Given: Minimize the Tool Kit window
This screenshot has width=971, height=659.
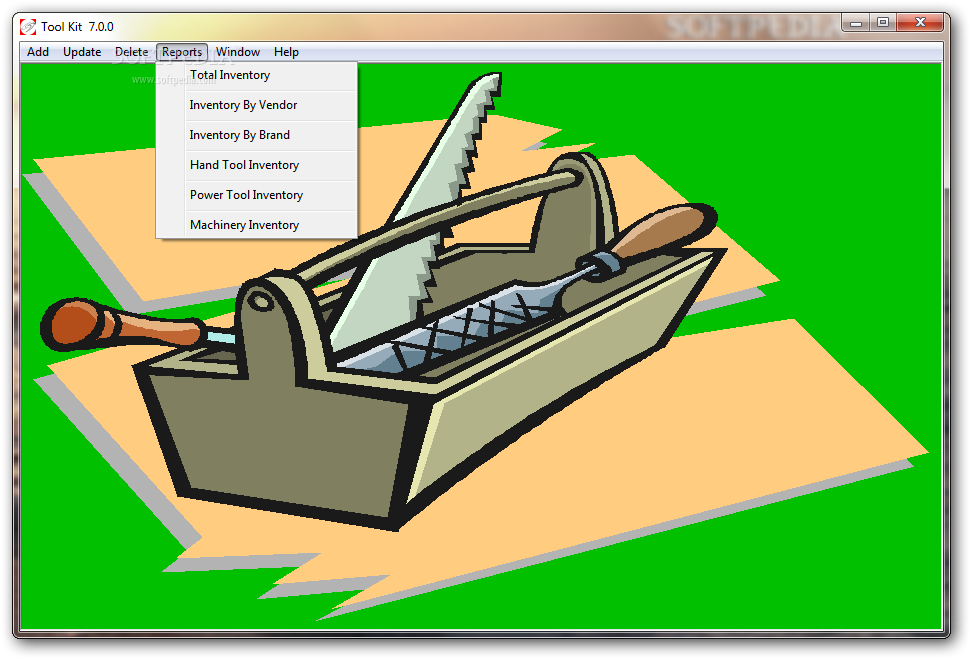Looking at the screenshot, I should click(856, 23).
